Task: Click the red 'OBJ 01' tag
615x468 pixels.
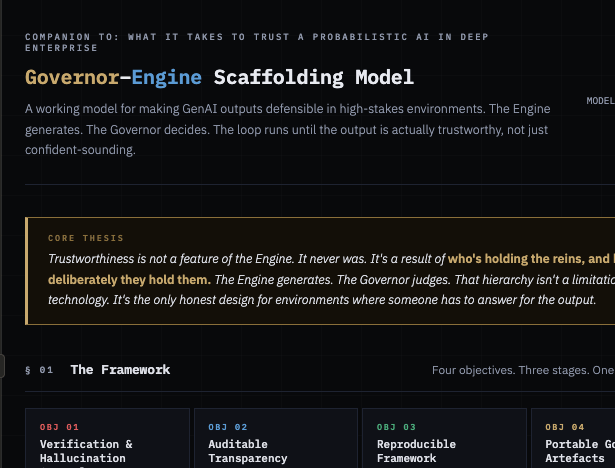Action: [x=59, y=427]
